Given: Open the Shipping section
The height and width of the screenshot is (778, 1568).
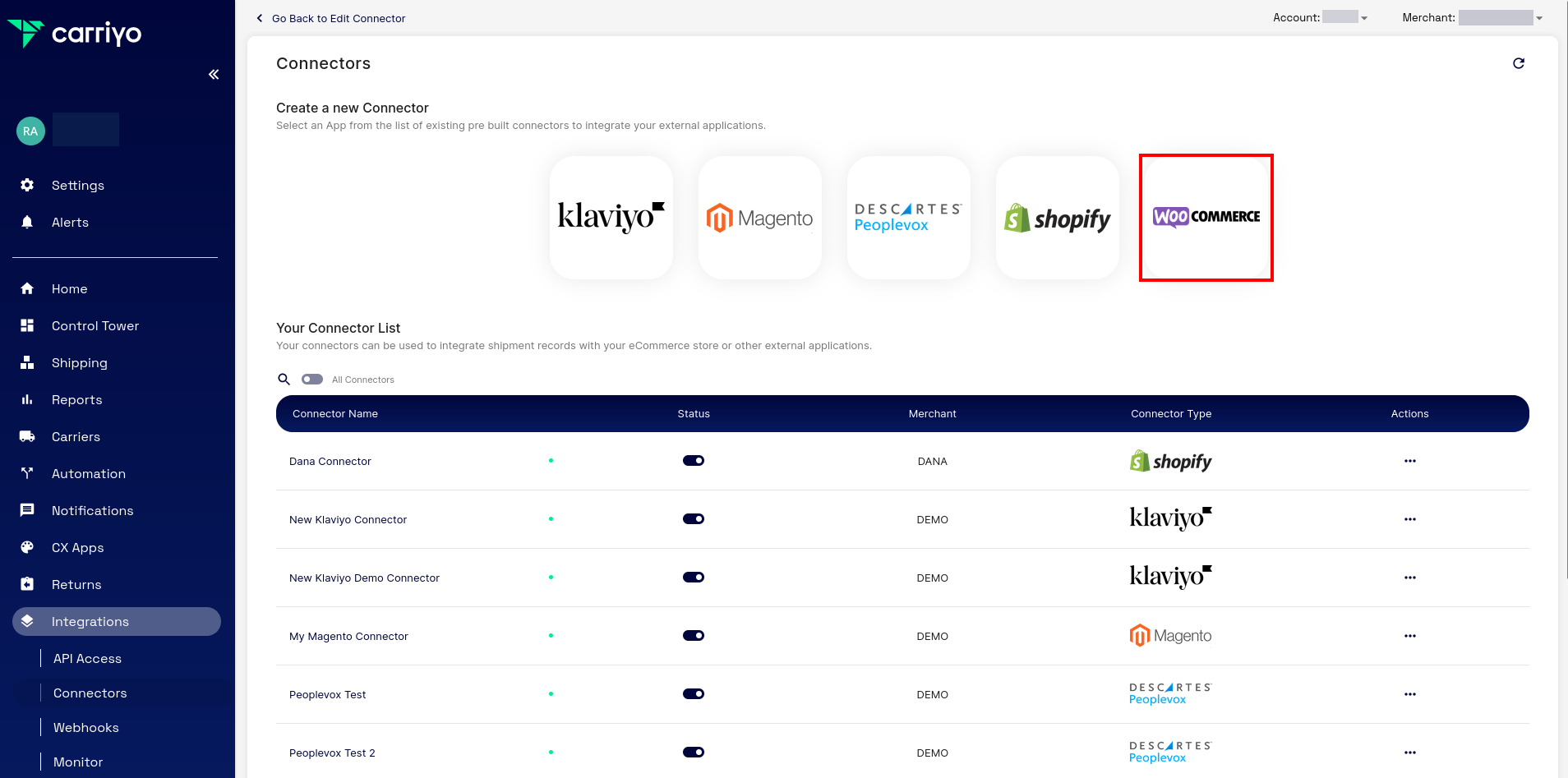Looking at the screenshot, I should click(x=80, y=362).
